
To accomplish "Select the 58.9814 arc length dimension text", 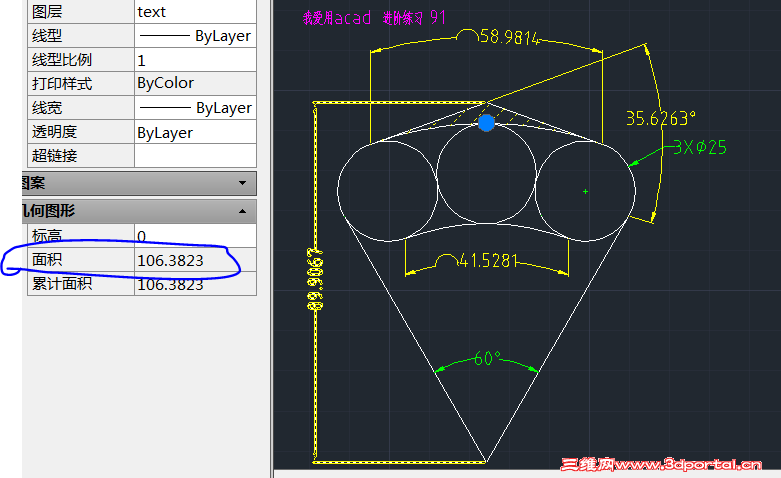I will [x=510, y=37].
